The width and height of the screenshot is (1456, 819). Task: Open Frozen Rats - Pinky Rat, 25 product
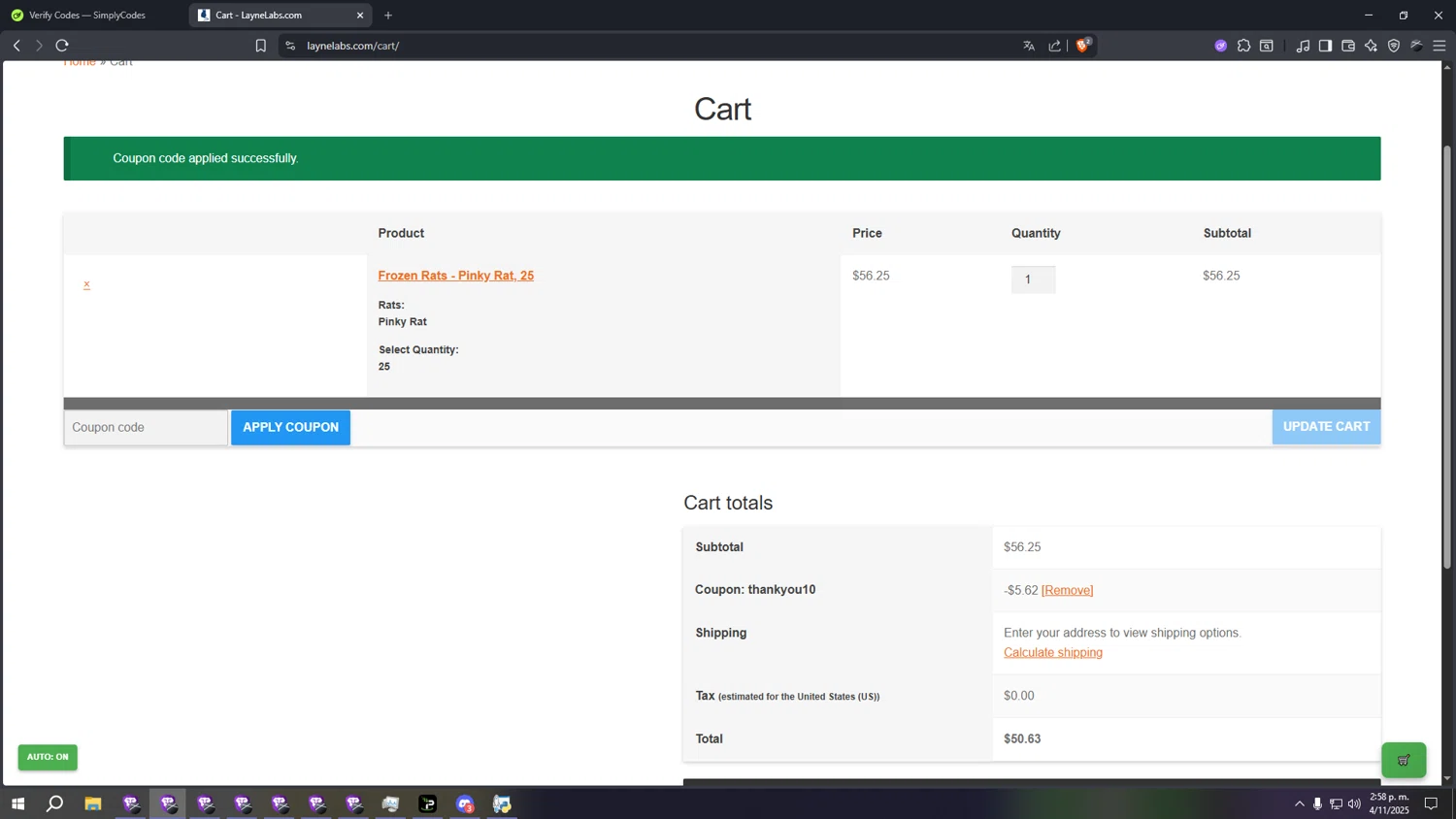click(x=456, y=276)
